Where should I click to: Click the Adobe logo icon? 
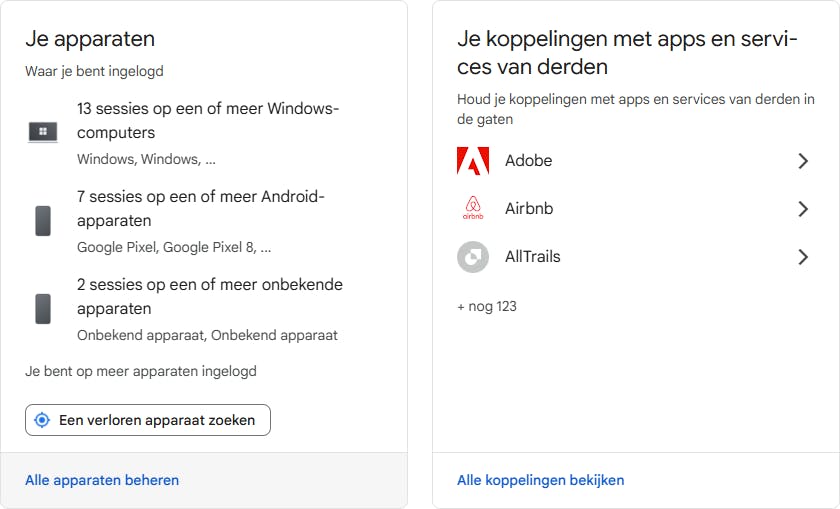point(473,161)
